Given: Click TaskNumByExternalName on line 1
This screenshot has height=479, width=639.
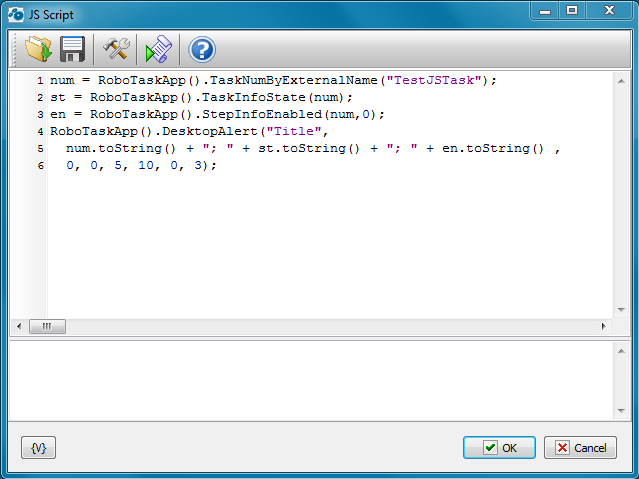Looking at the screenshot, I should (x=294, y=80).
